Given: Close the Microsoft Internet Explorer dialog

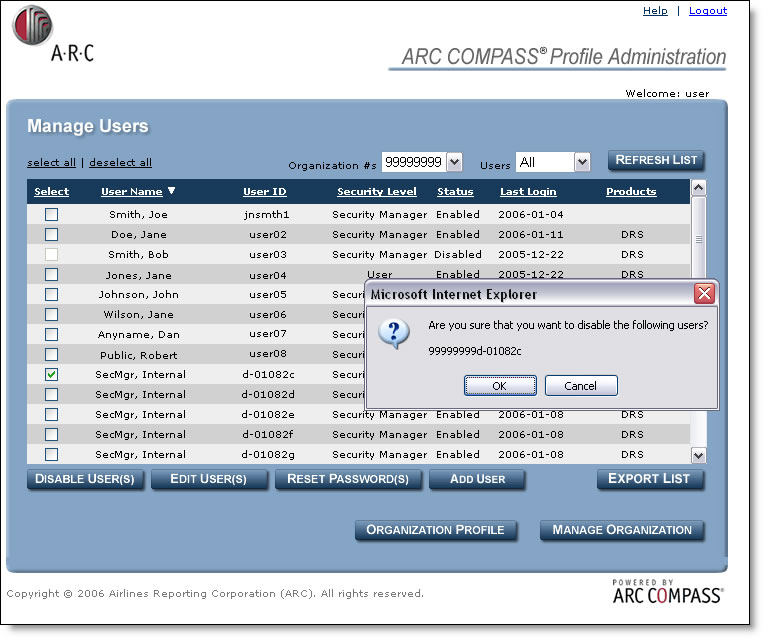Looking at the screenshot, I should 704,294.
